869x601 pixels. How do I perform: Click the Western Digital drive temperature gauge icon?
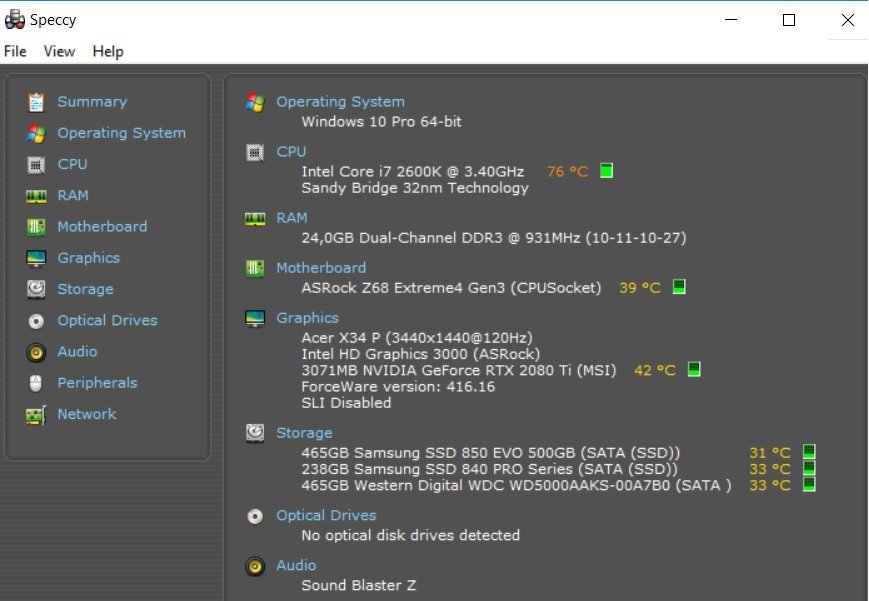[809, 484]
